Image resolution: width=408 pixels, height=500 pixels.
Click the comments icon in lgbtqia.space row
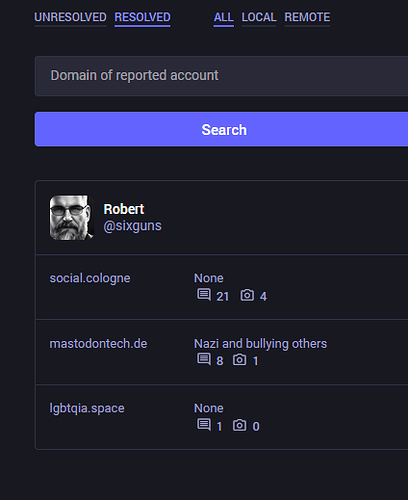(204, 425)
